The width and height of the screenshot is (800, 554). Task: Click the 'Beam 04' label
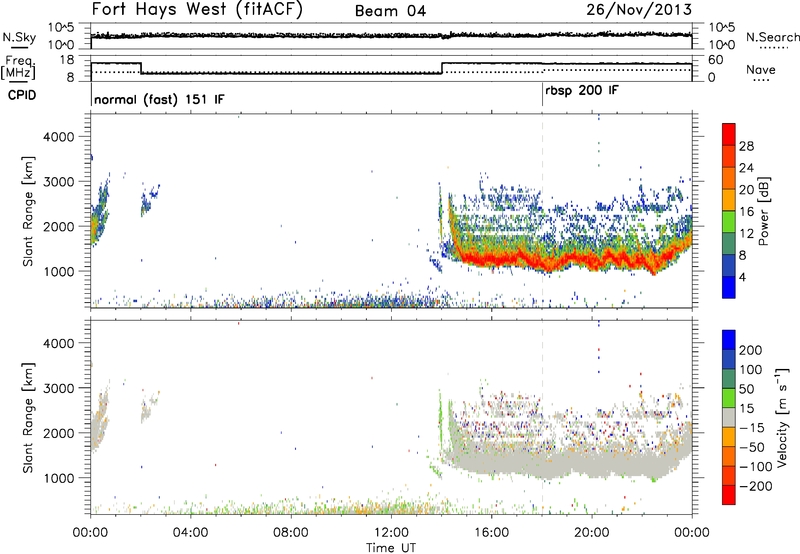[390, 11]
